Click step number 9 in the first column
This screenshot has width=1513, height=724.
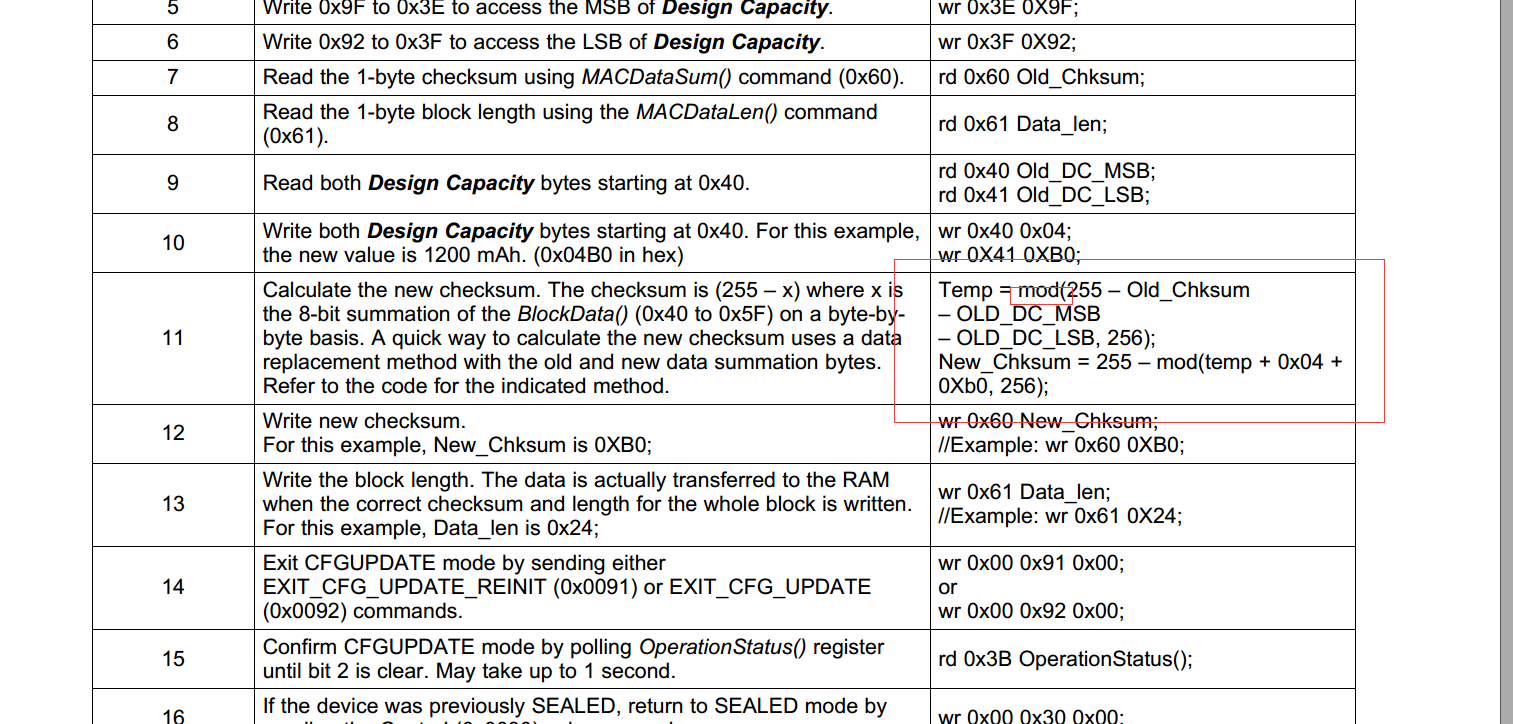pyautogui.click(x=173, y=183)
